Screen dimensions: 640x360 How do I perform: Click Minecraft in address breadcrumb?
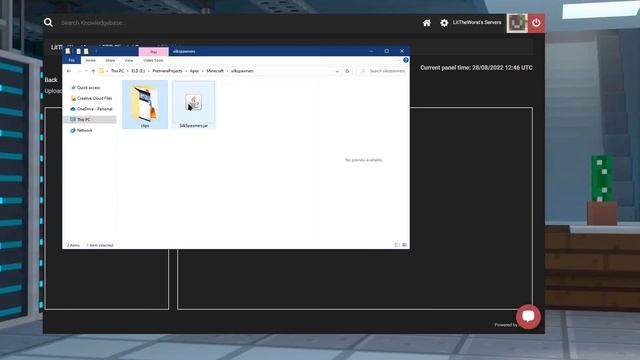tap(215, 71)
